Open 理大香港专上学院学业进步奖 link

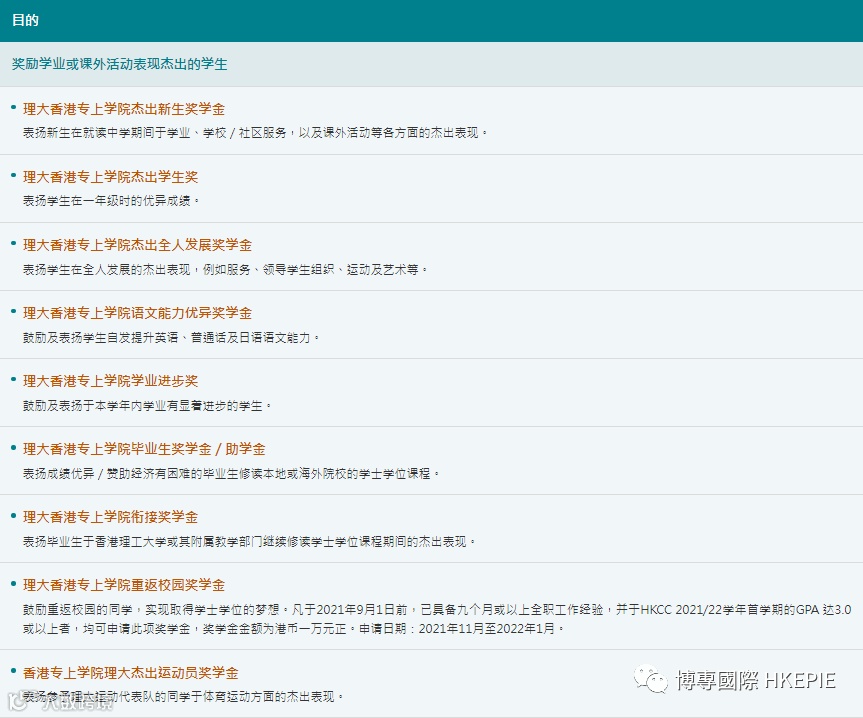pyautogui.click(x=110, y=381)
